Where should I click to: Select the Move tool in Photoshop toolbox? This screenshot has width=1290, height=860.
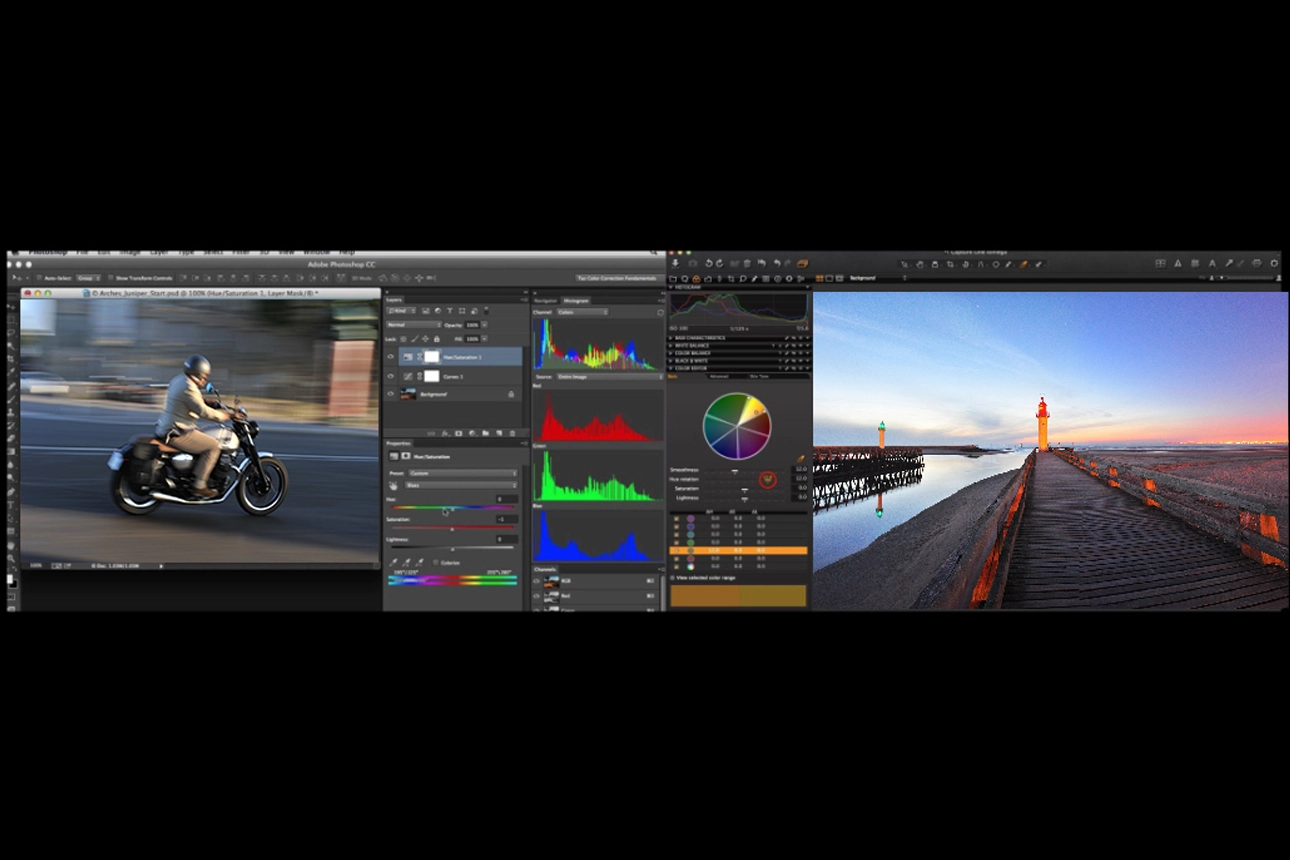tap(11, 306)
